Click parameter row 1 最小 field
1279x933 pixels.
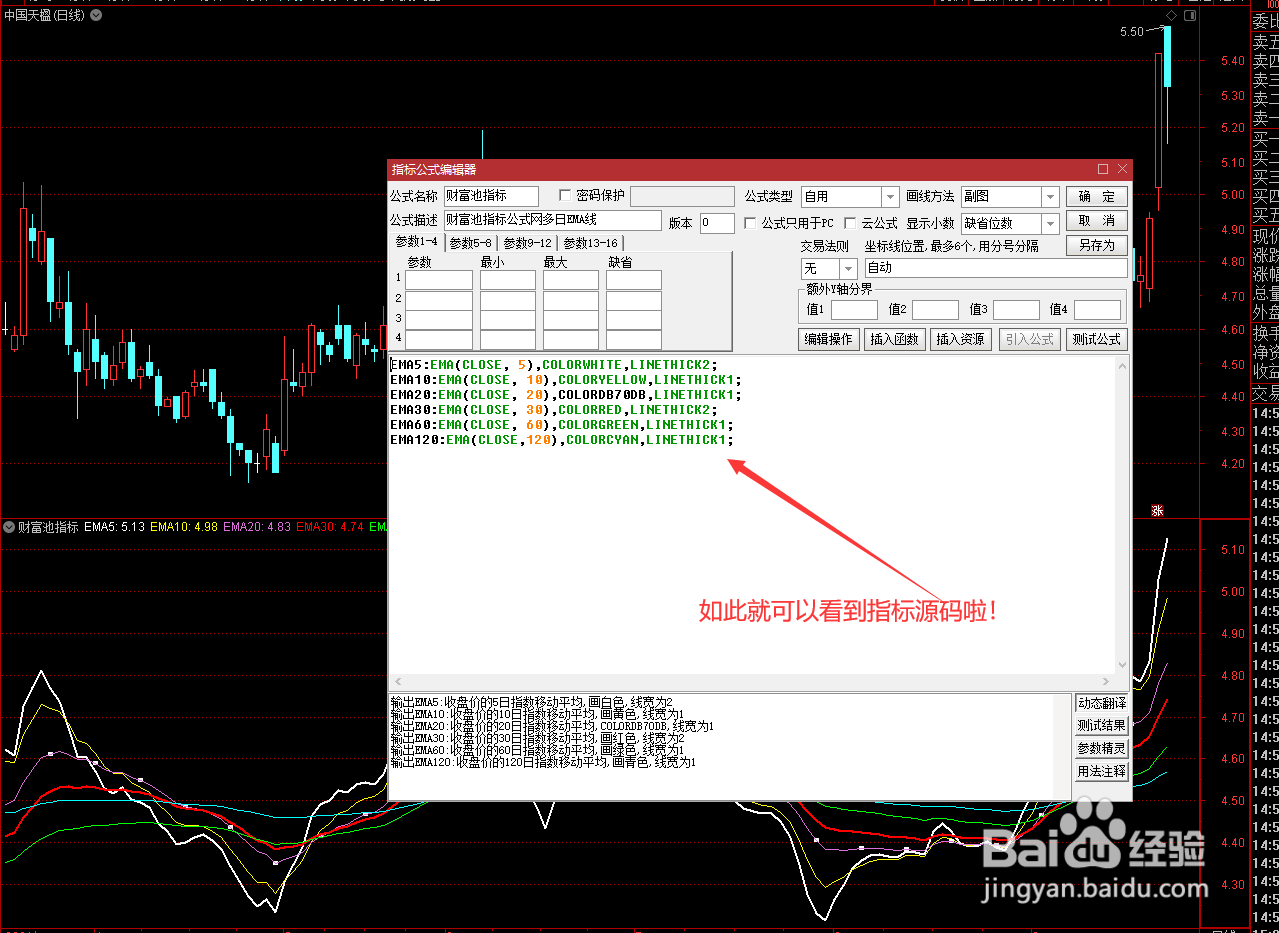pyautogui.click(x=508, y=280)
